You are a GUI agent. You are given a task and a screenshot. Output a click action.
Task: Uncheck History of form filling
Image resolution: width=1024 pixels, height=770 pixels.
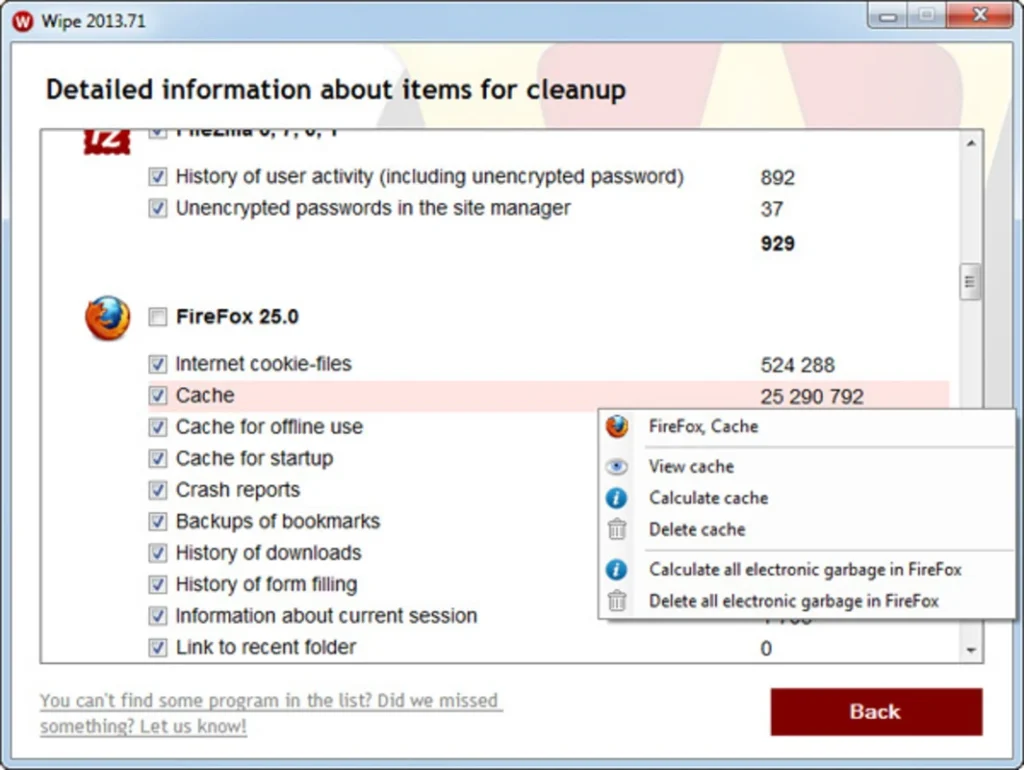157,584
